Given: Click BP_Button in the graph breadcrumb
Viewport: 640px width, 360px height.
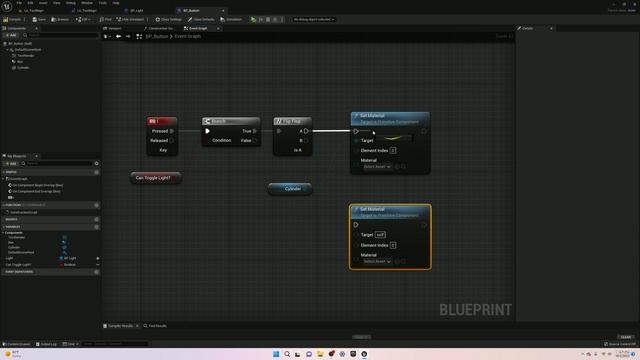Looking at the screenshot, I should 157,36.
